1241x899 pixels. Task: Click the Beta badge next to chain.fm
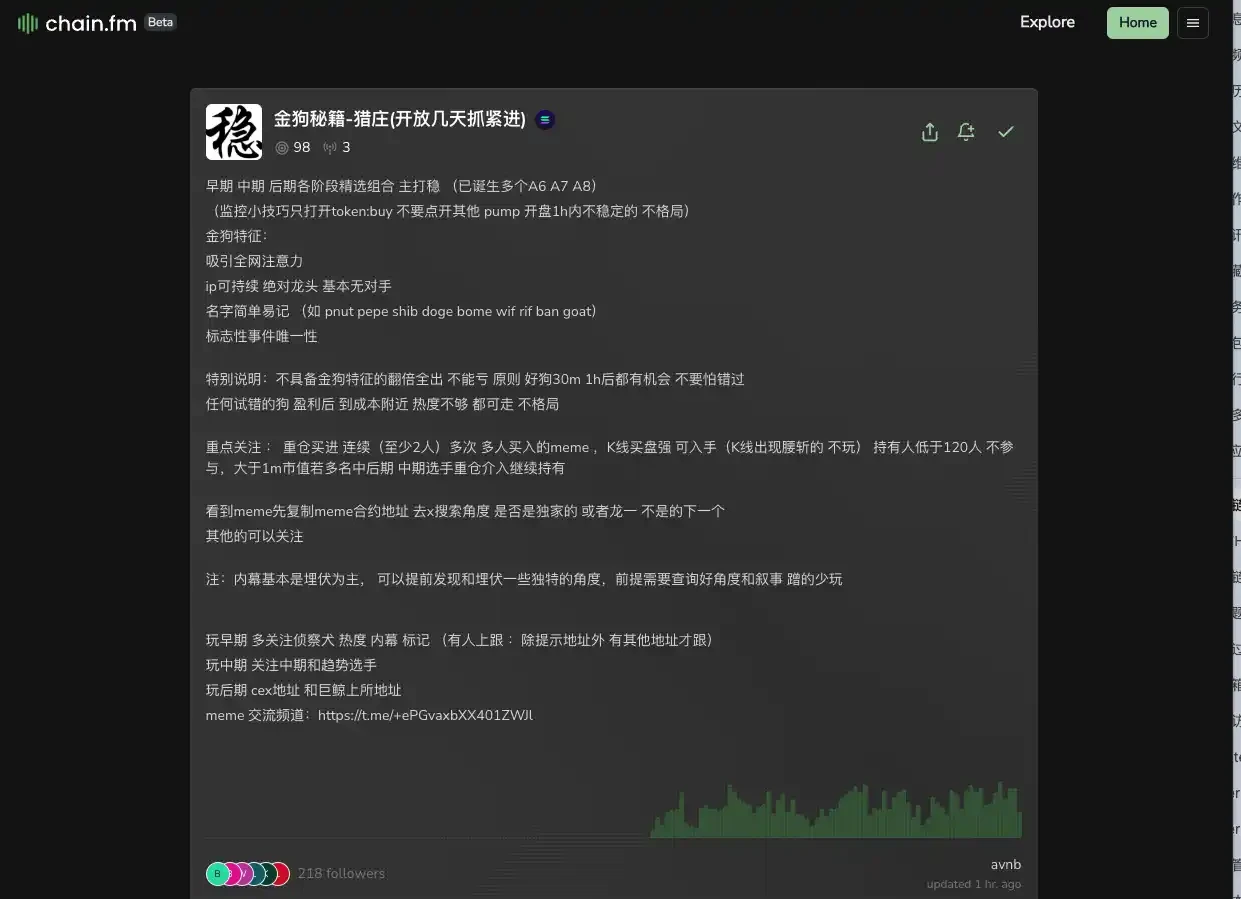(x=160, y=21)
